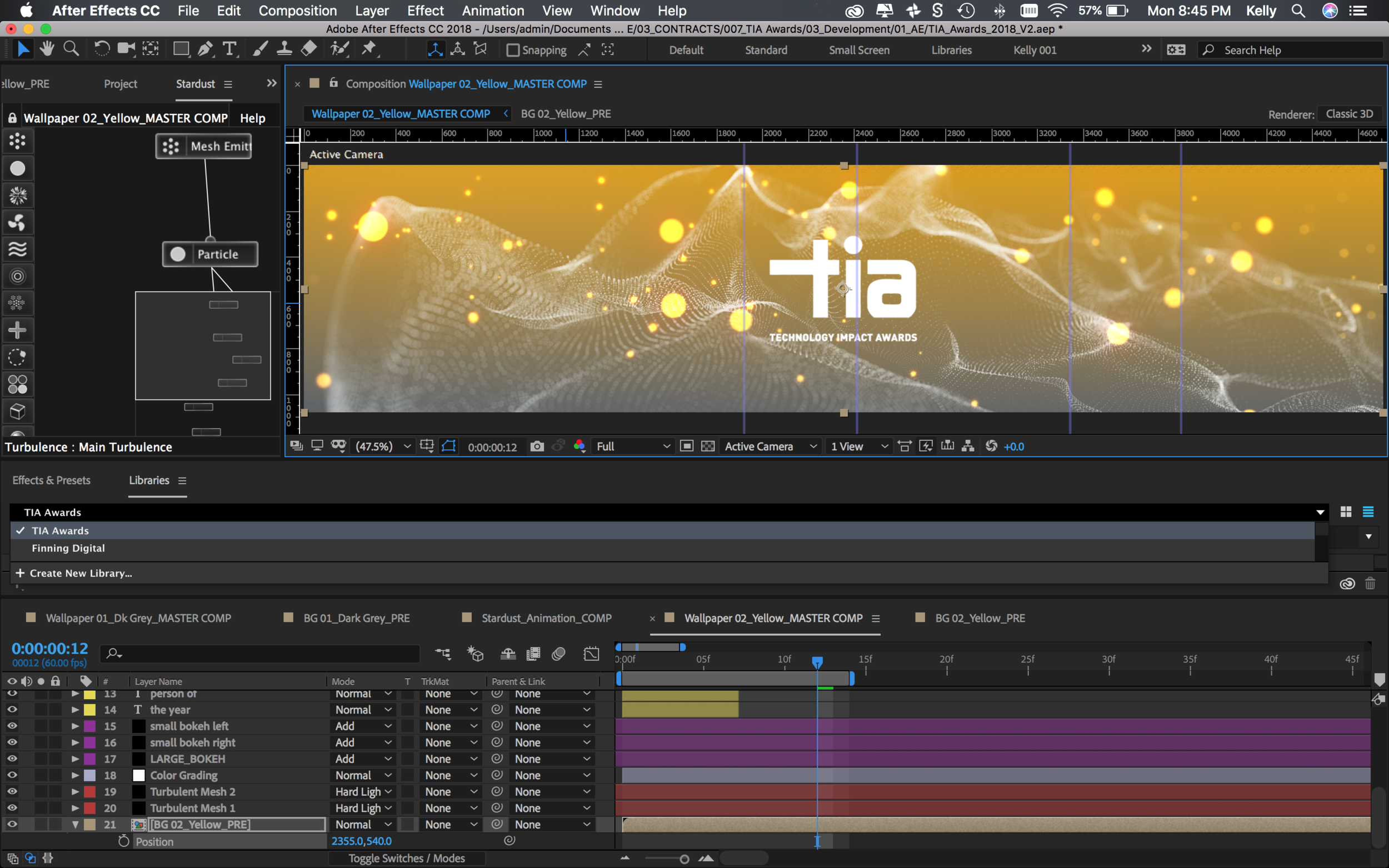
Task: Click the timeline layer search field
Action: (260, 653)
